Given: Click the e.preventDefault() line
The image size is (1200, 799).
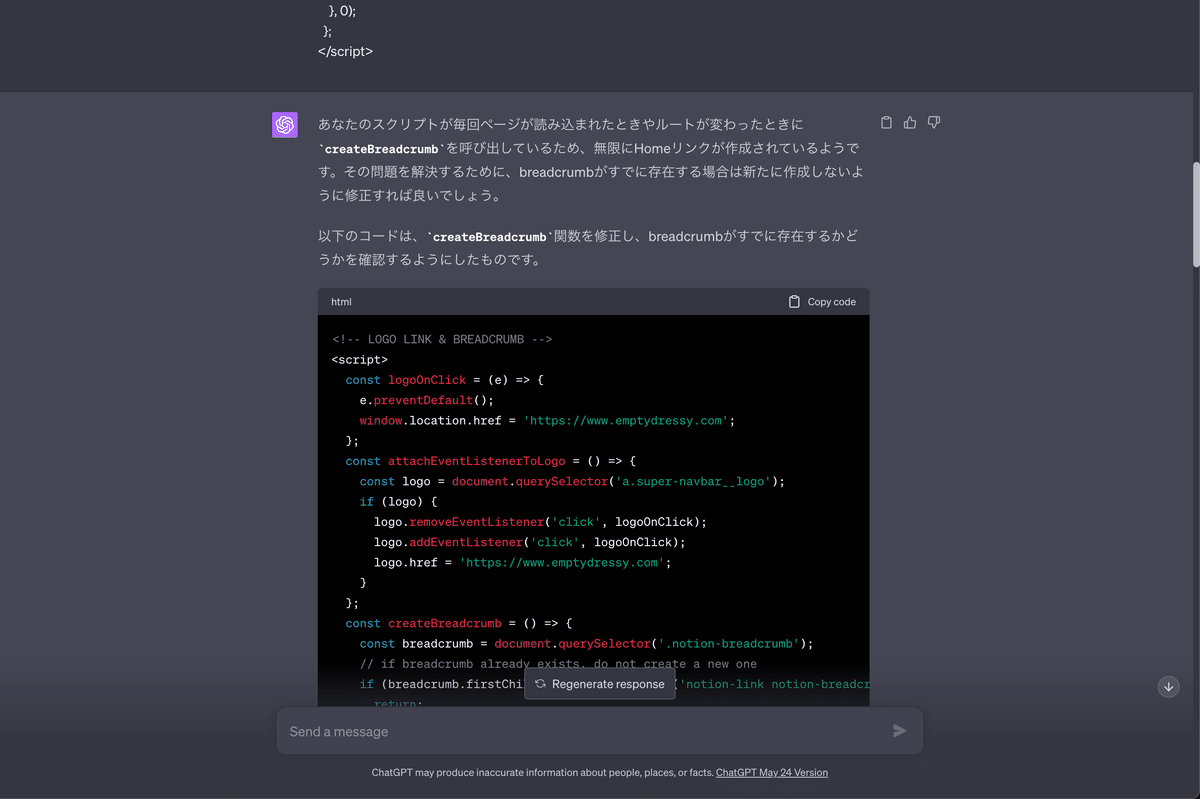Looking at the screenshot, I should (427, 400).
